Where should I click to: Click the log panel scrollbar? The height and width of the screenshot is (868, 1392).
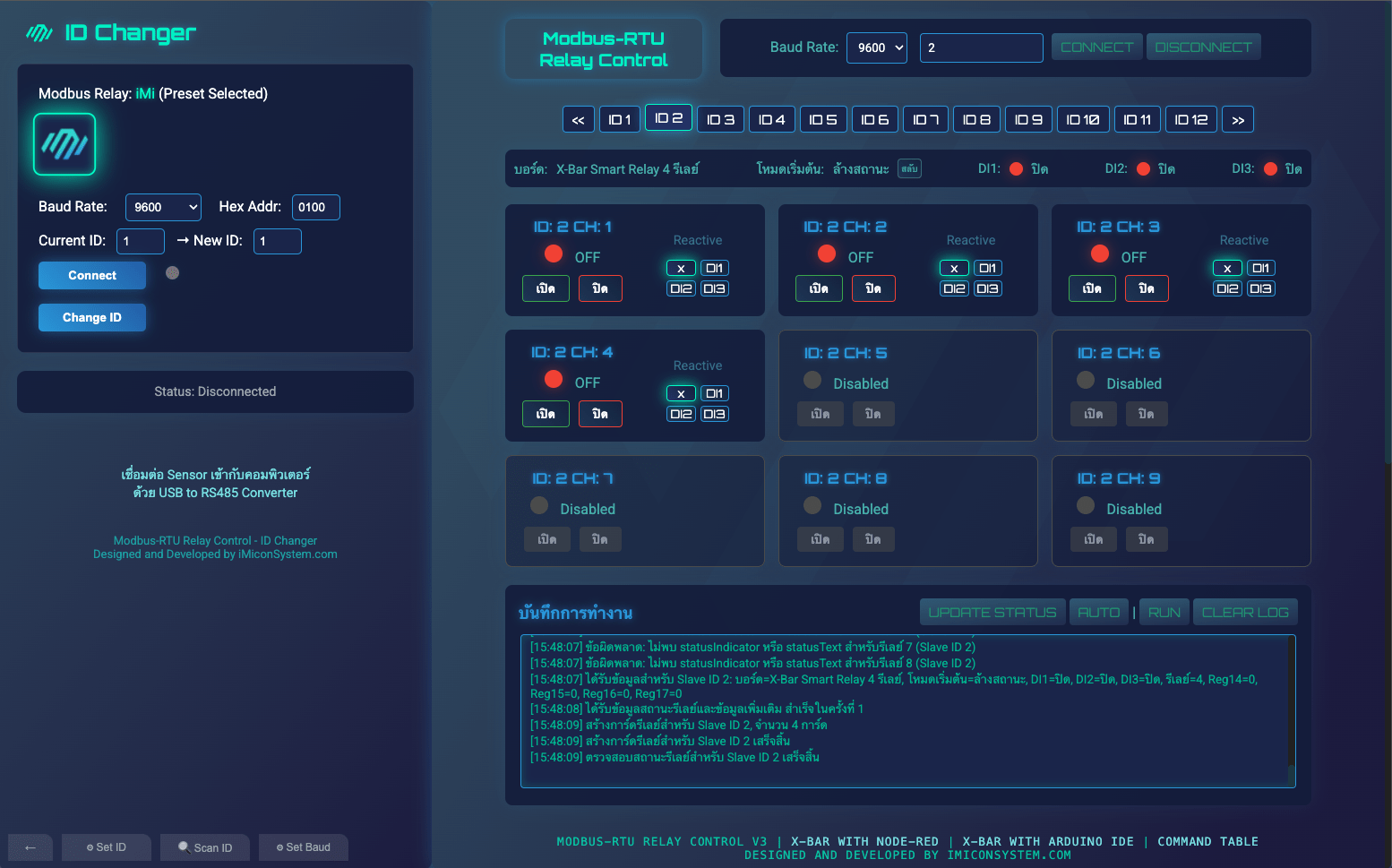[1291, 708]
